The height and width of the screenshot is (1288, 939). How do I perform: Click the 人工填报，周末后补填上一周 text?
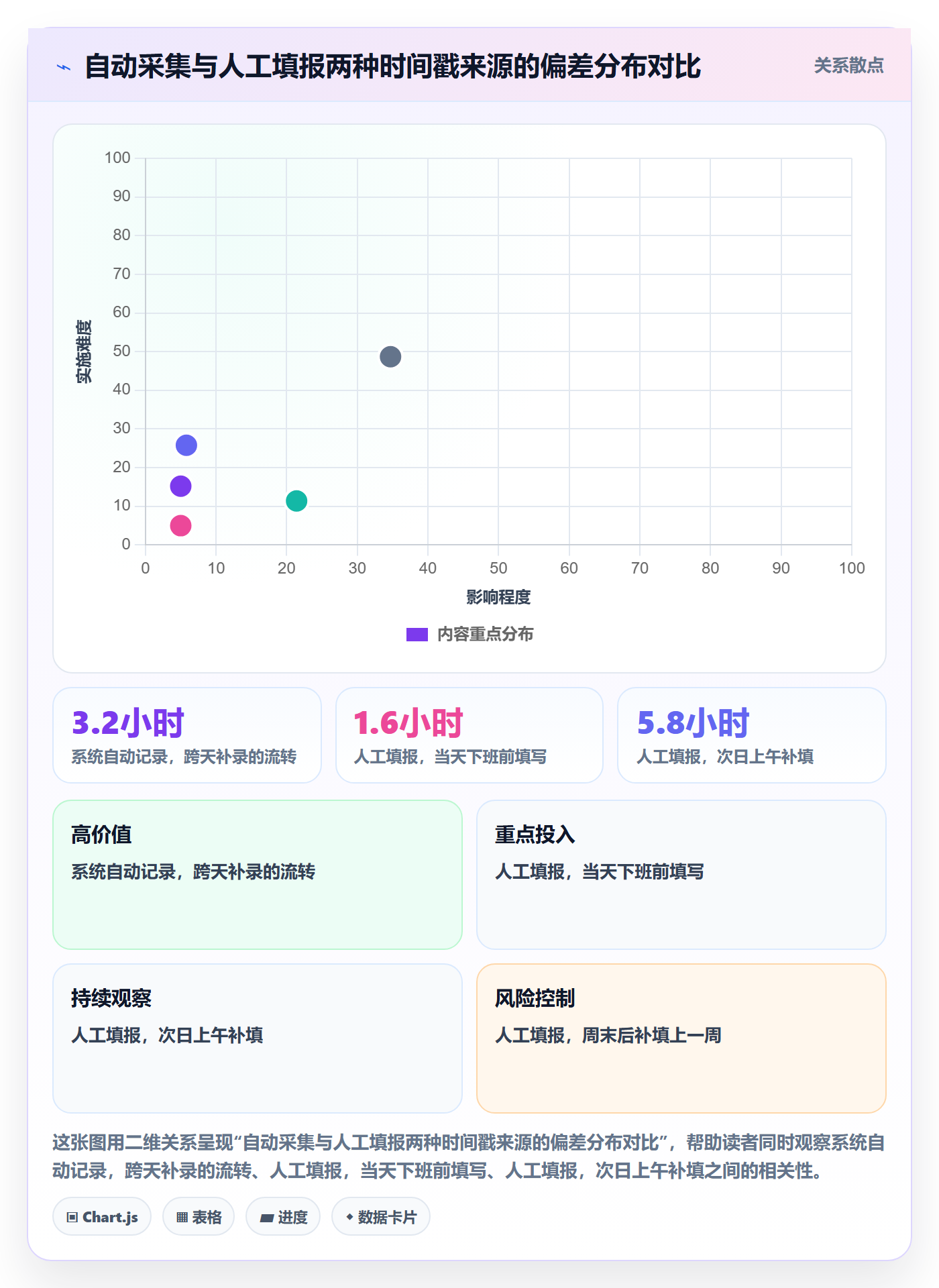pos(608,1036)
